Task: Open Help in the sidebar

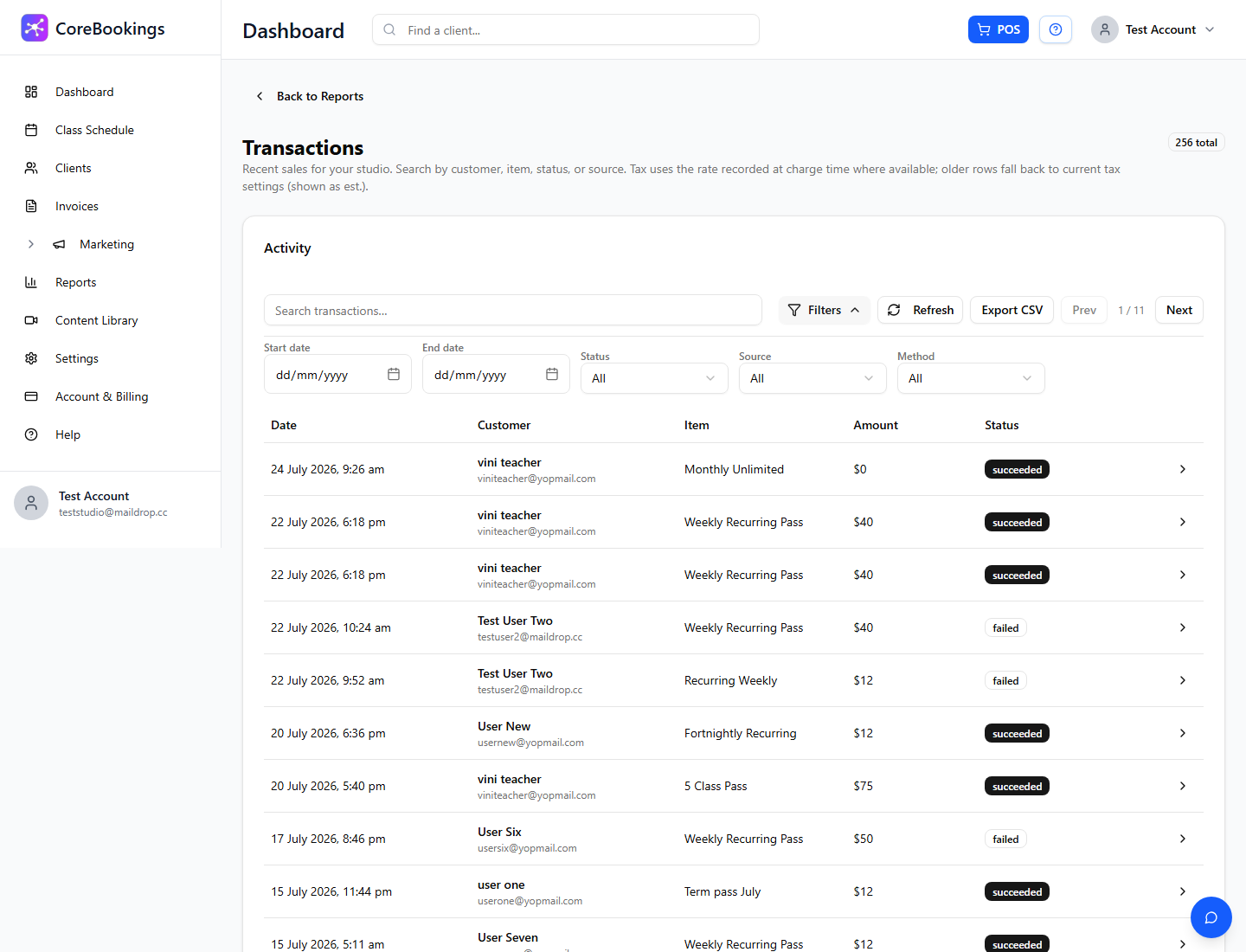Action: (x=67, y=434)
